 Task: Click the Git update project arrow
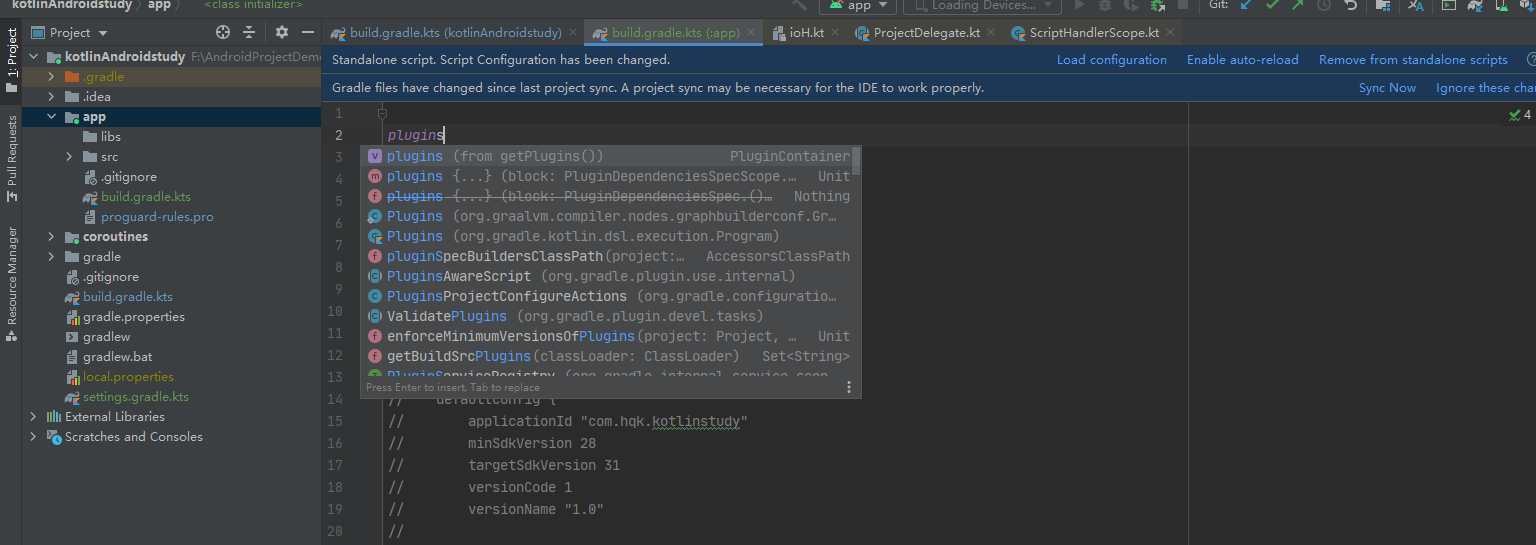point(1246,5)
